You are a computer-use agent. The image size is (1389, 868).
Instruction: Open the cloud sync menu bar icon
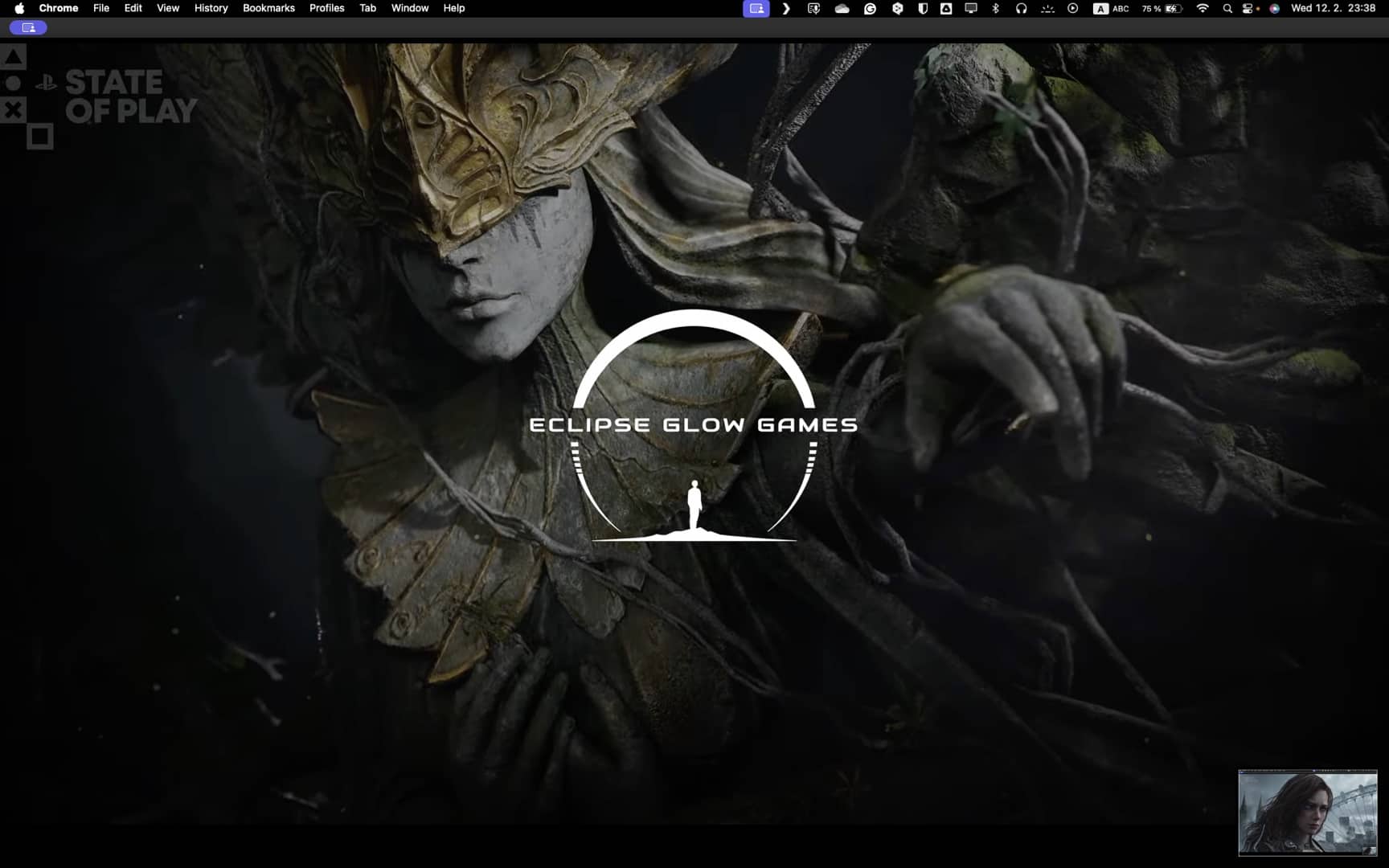(842, 8)
